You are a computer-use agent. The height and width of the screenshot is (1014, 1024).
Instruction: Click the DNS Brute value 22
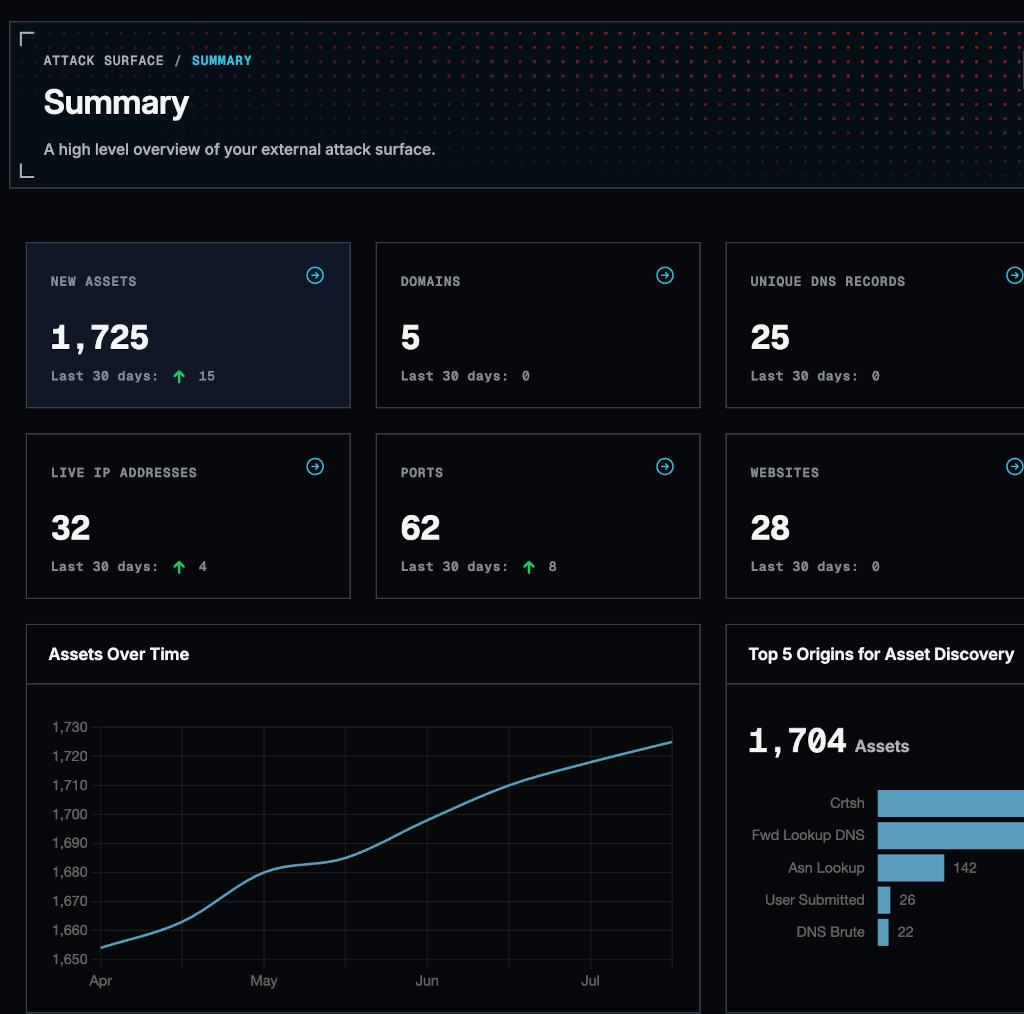click(905, 932)
